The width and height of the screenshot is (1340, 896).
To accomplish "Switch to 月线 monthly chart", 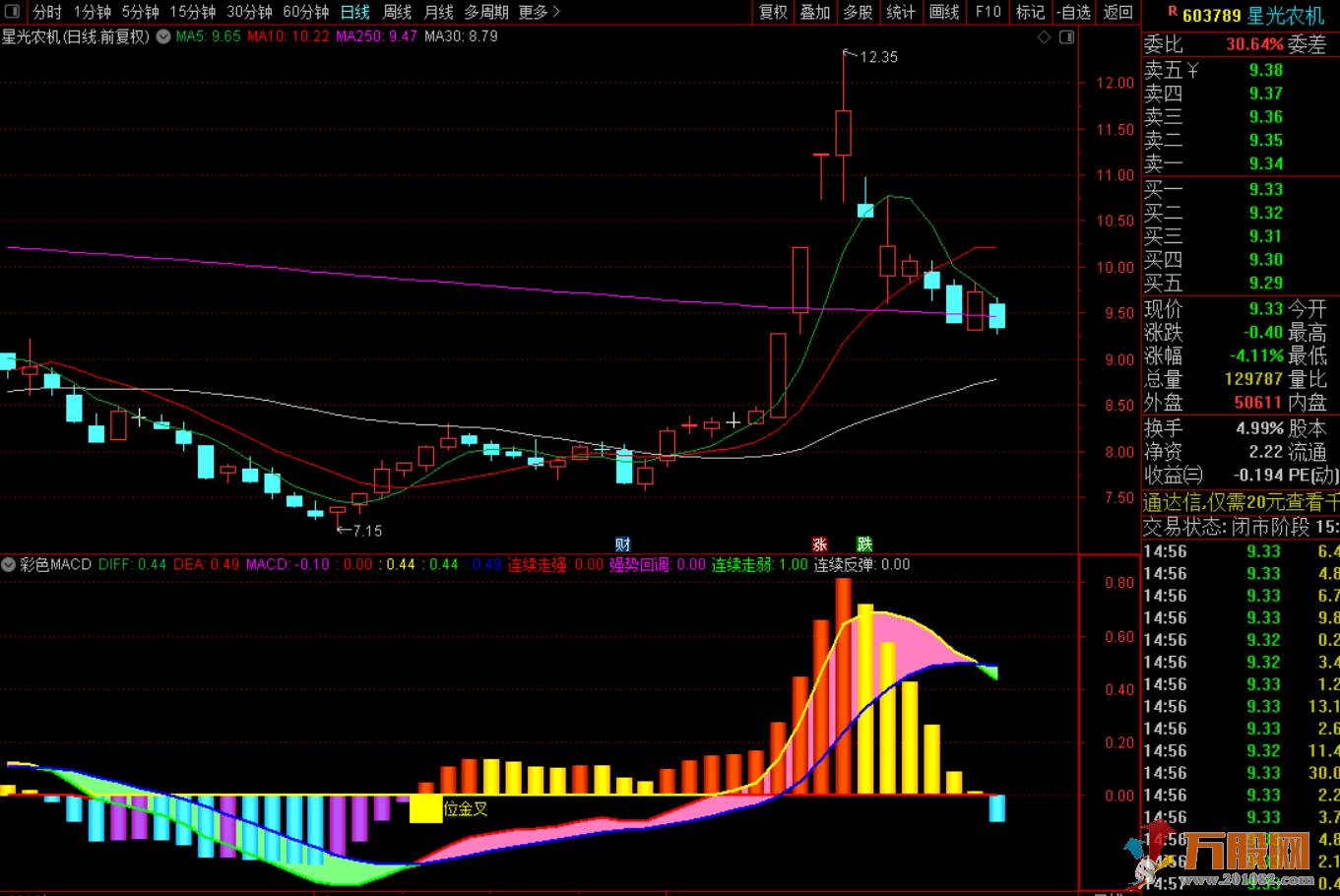I will [x=438, y=12].
